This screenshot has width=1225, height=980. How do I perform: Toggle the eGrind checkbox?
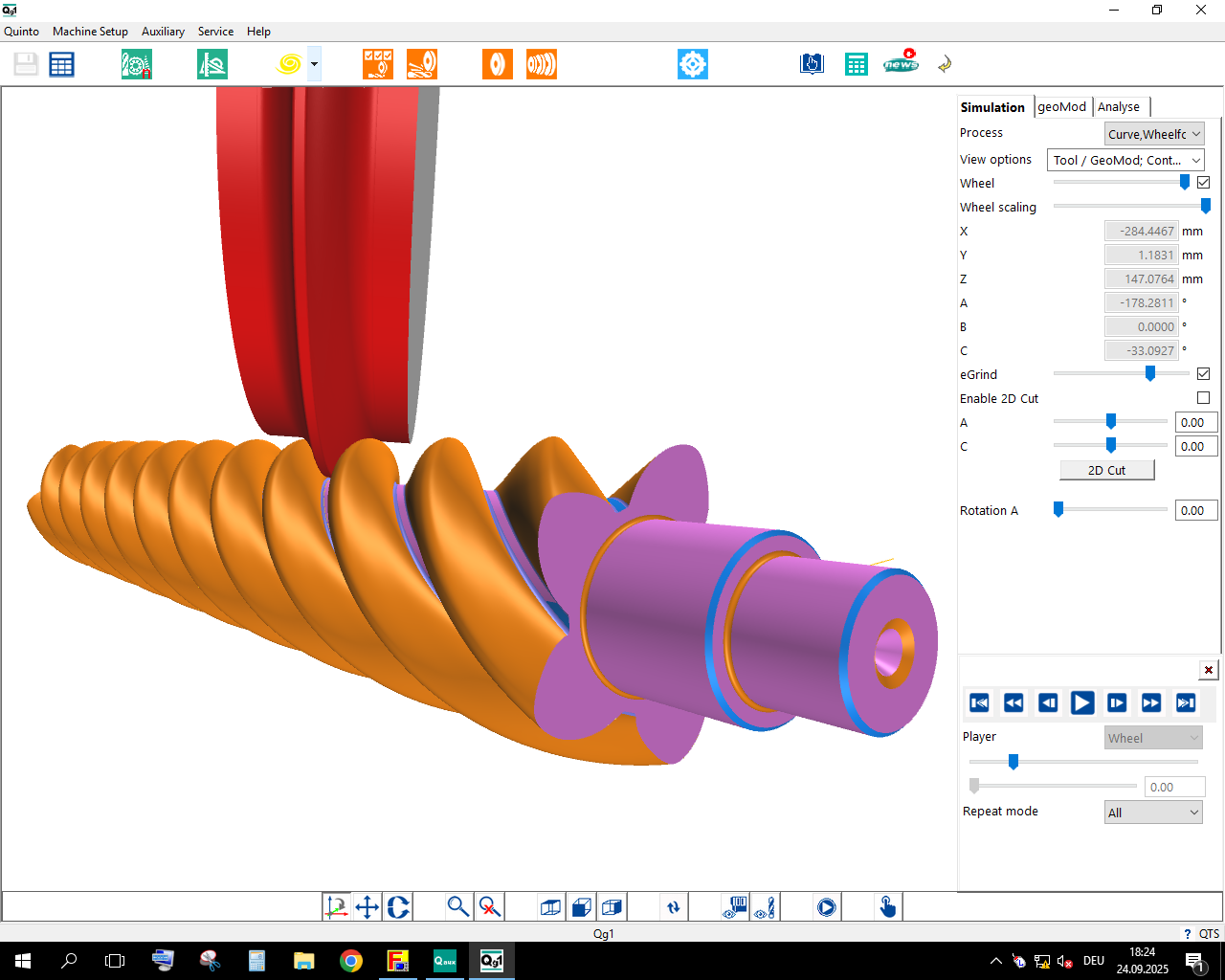coord(1203,374)
